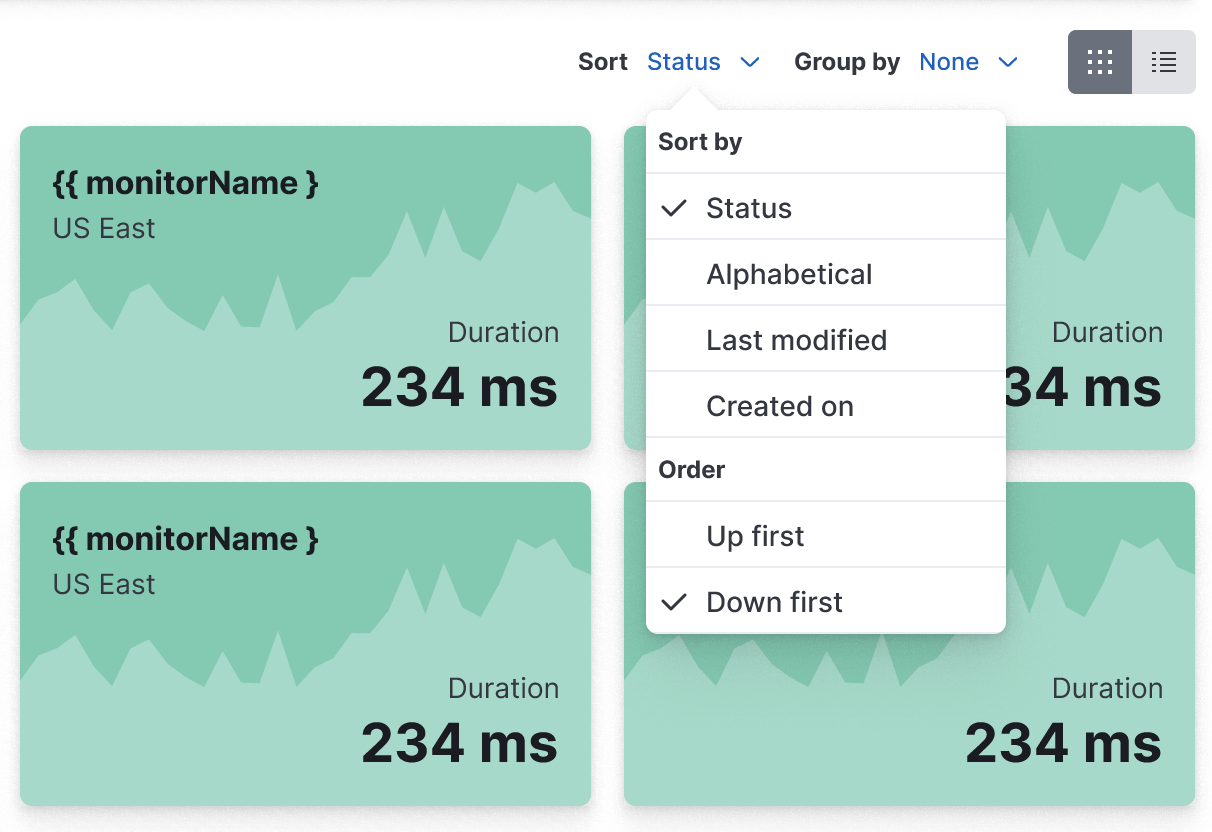Screen dimensions: 1212x832
Task: Set order to Up first
Action: click(x=755, y=536)
